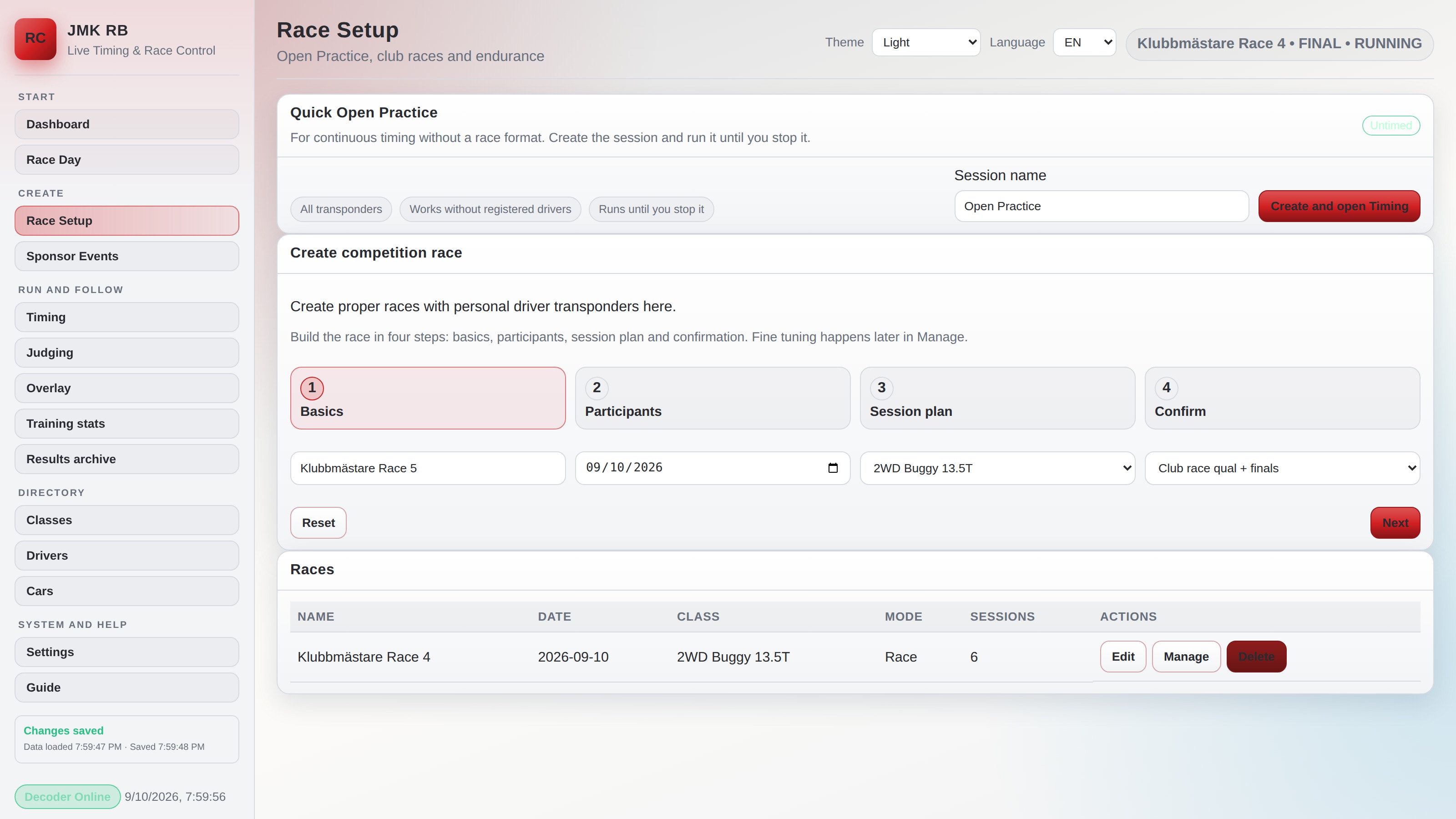Expand the 2WD Buggy 13.5T class dropdown

[x=998, y=468]
